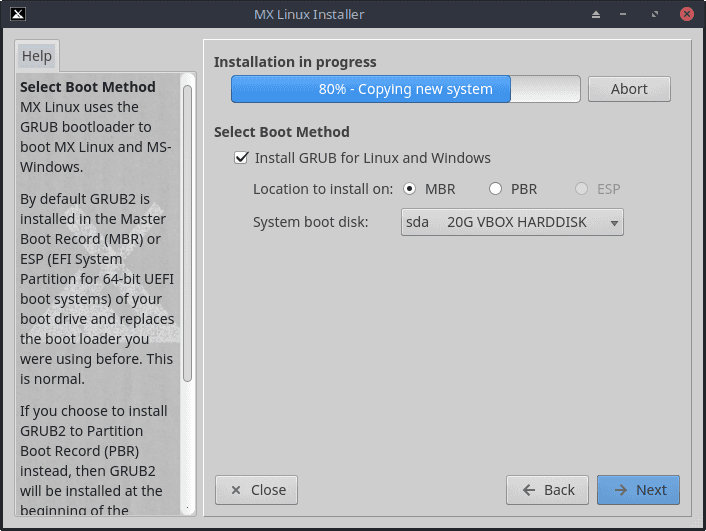Click the Help panel vertical scrollbar

tap(187, 233)
